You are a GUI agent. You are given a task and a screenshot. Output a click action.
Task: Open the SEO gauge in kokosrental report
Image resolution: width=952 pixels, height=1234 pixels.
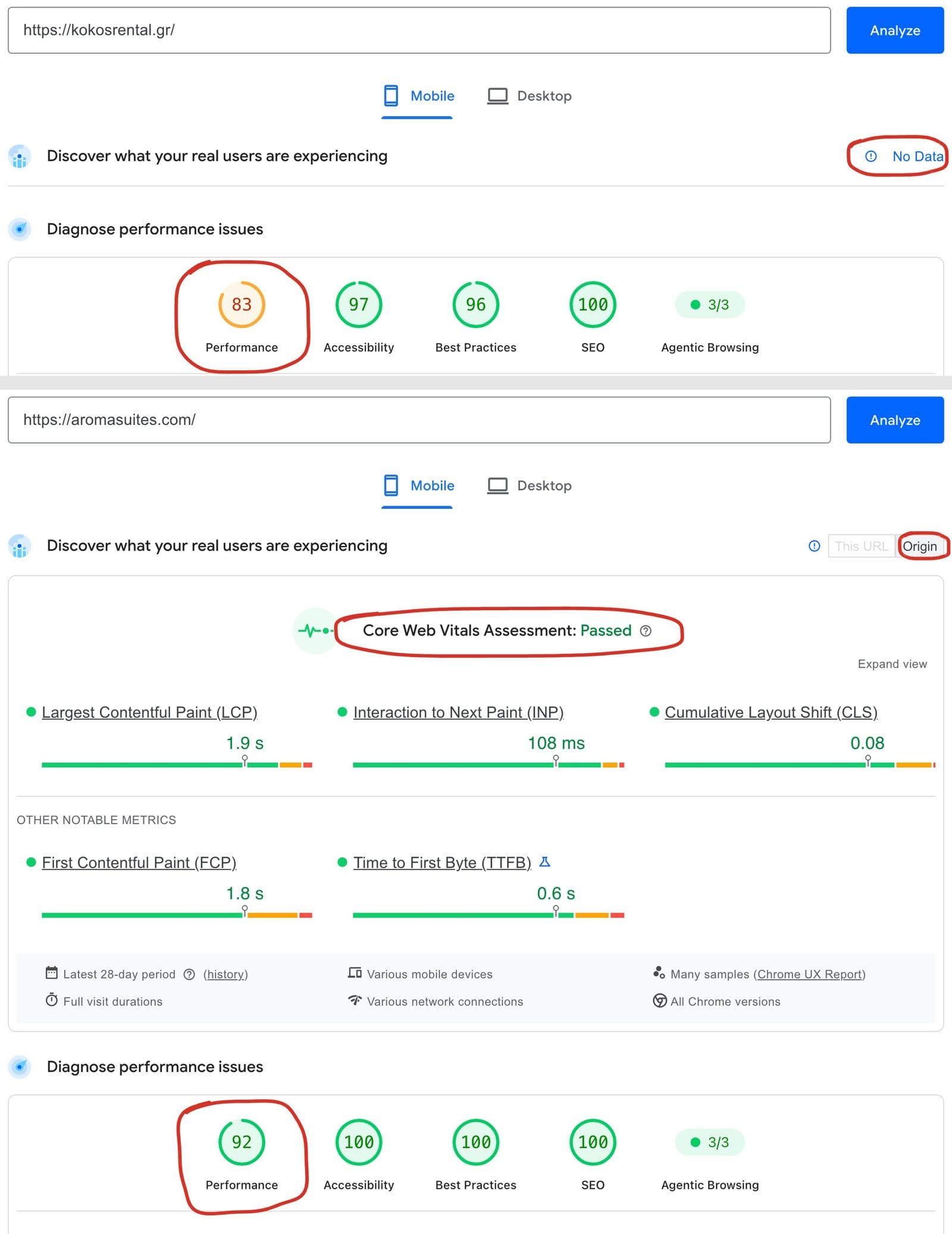point(593,304)
